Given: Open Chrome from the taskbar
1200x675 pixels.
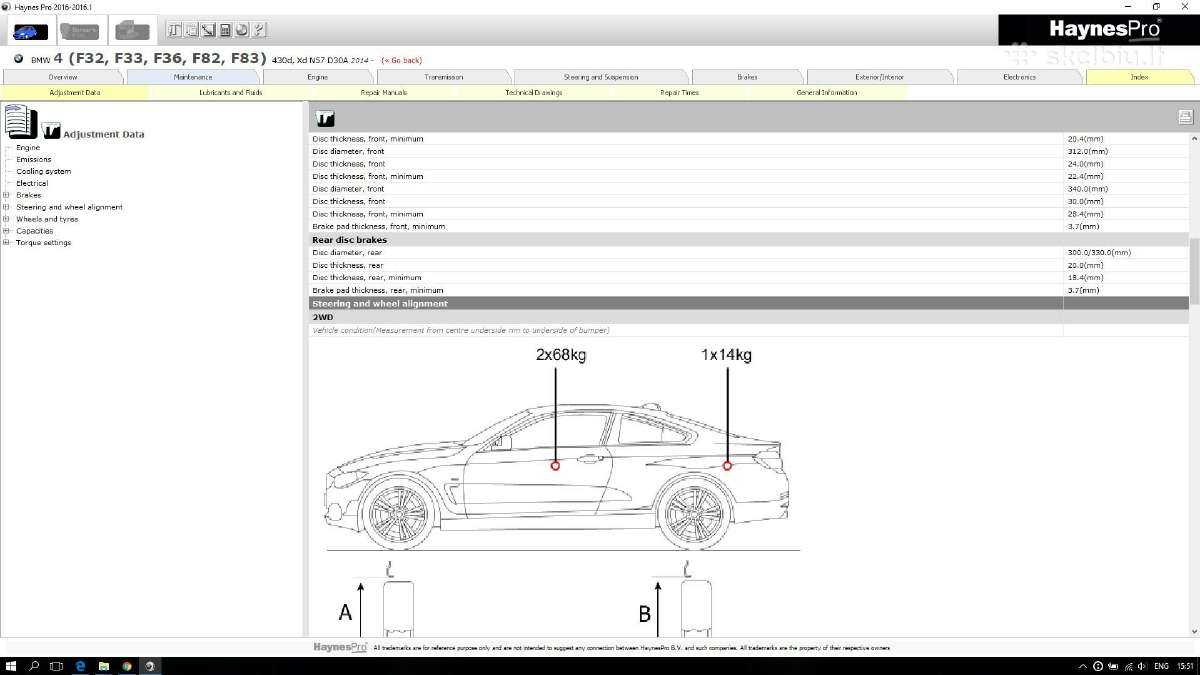Looking at the screenshot, I should pyautogui.click(x=127, y=665).
